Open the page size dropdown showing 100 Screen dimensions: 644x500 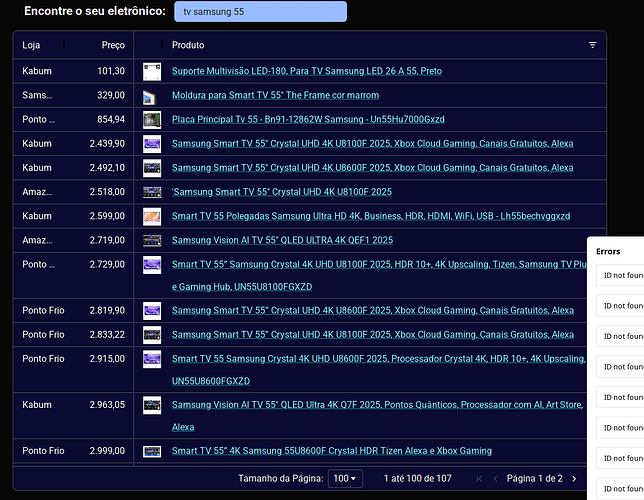[x=345, y=479]
